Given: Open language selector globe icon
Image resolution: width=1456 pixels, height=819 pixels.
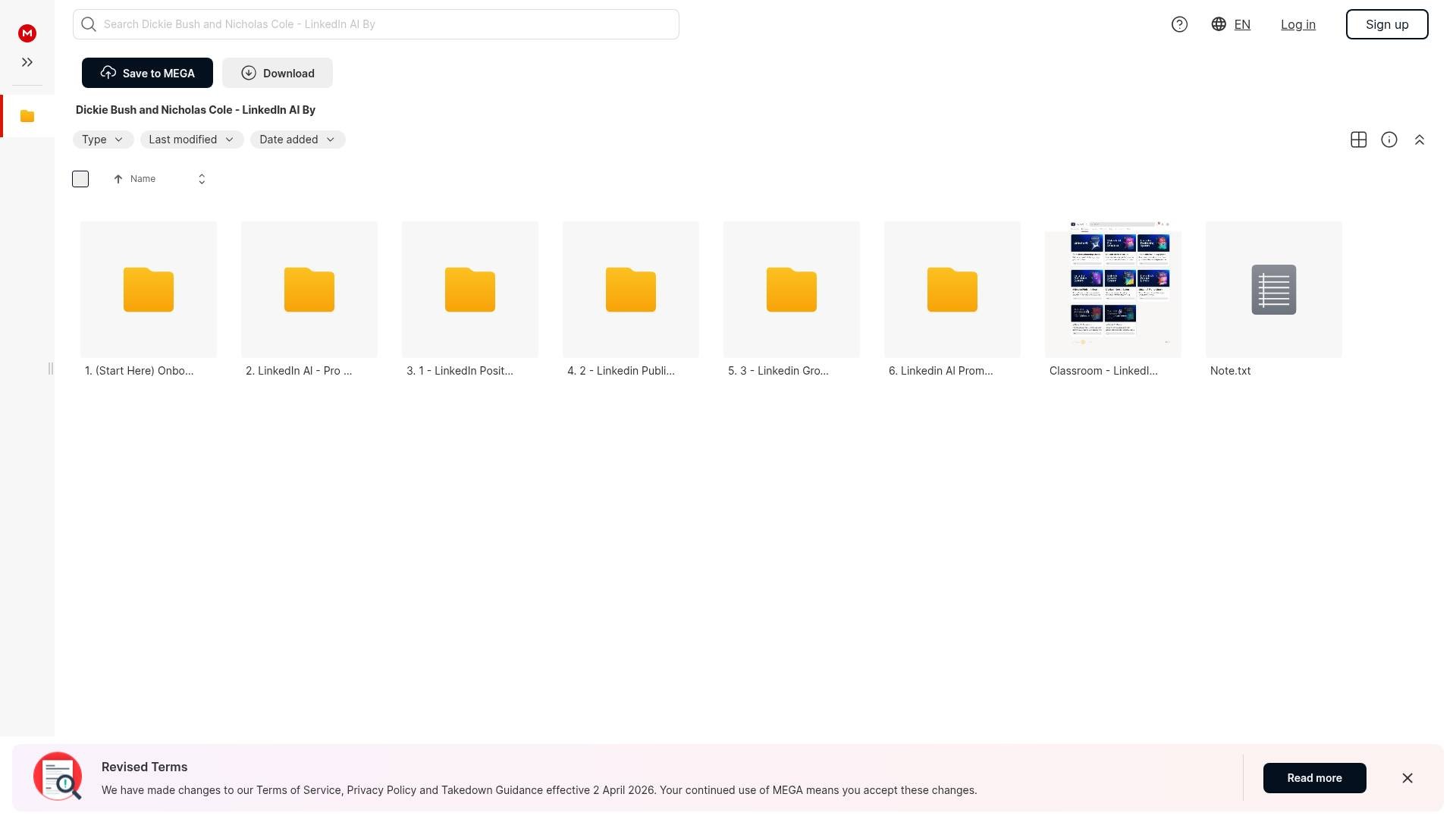Looking at the screenshot, I should (x=1219, y=24).
